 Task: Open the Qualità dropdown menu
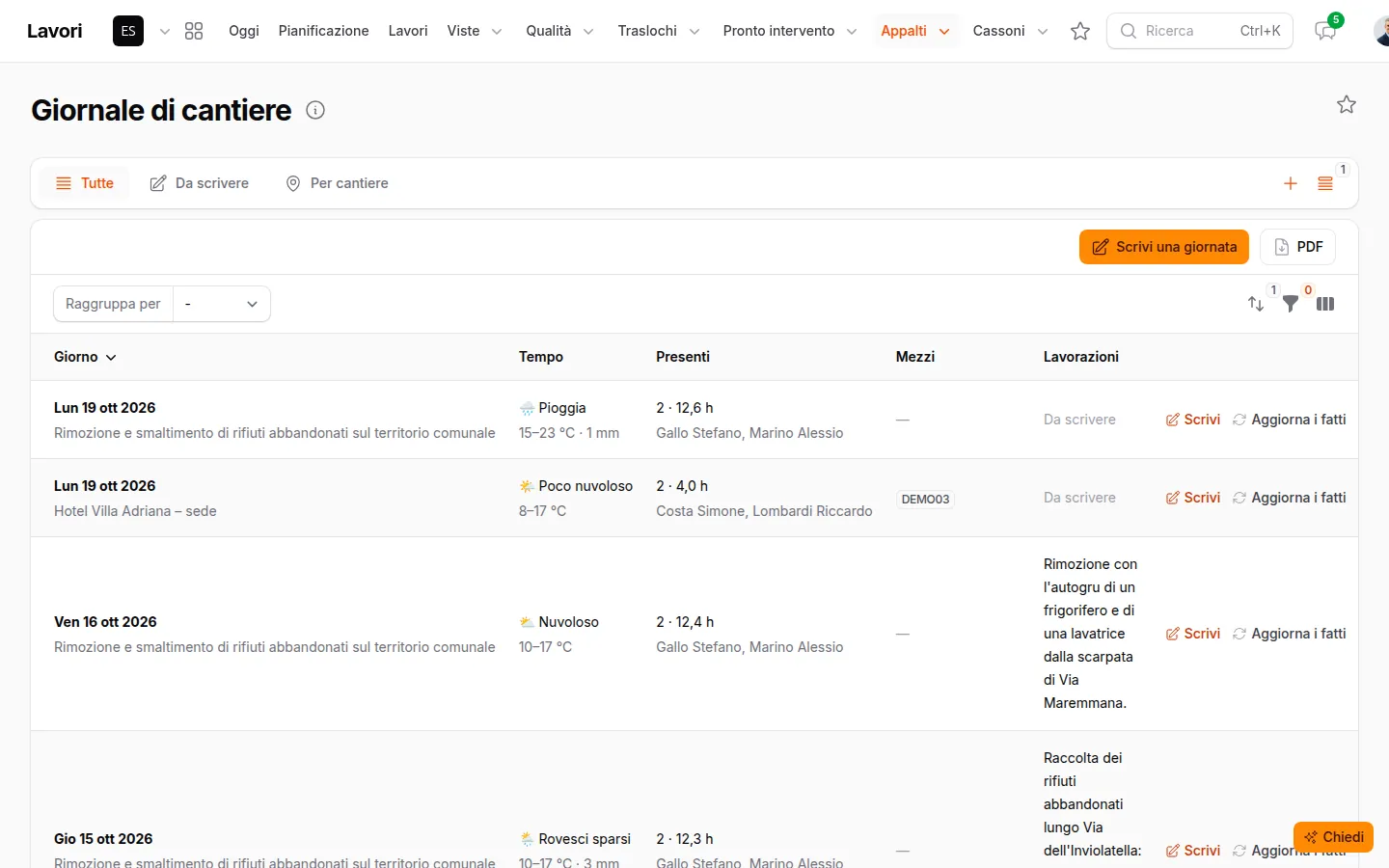[x=559, y=31]
